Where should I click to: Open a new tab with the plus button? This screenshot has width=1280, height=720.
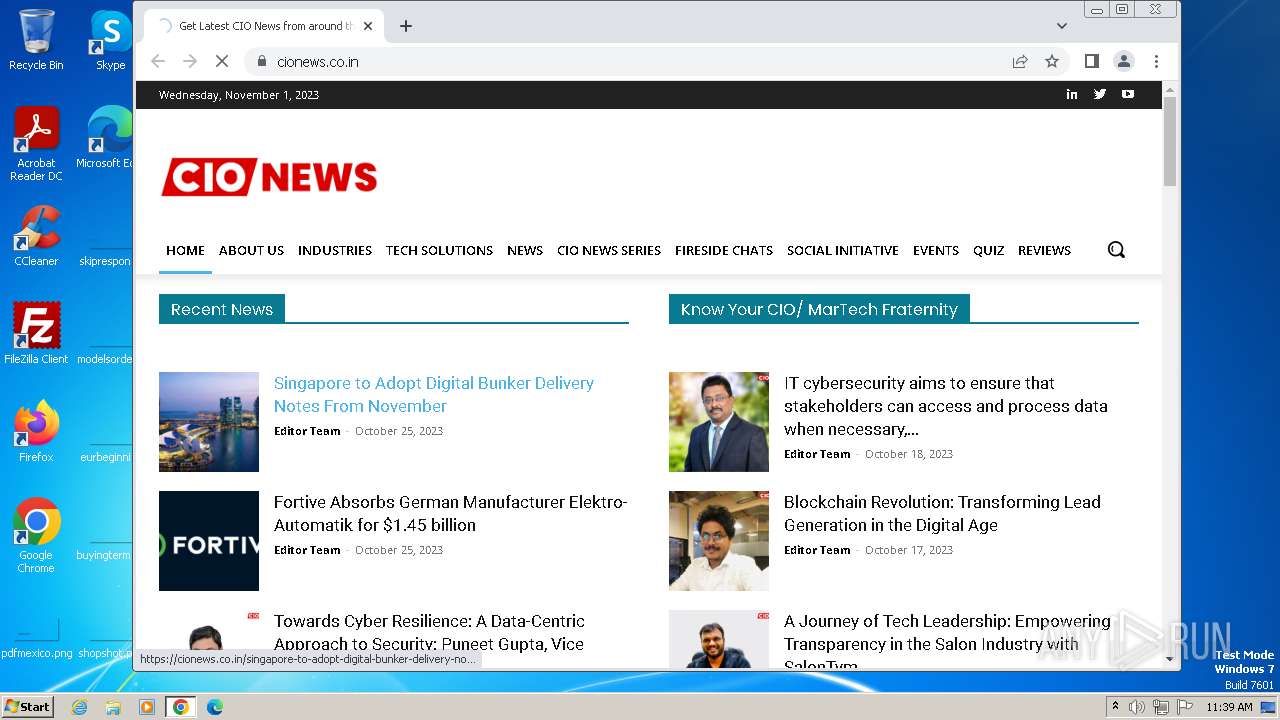coord(406,26)
